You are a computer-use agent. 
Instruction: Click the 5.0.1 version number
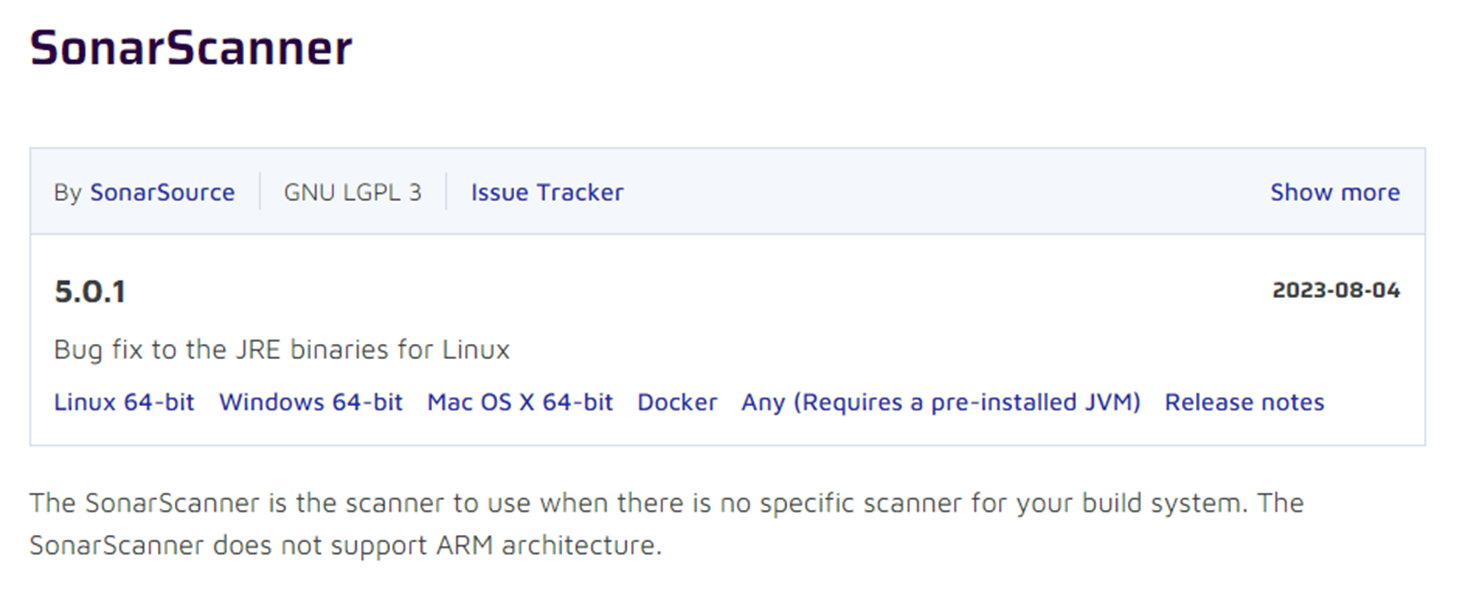90,292
